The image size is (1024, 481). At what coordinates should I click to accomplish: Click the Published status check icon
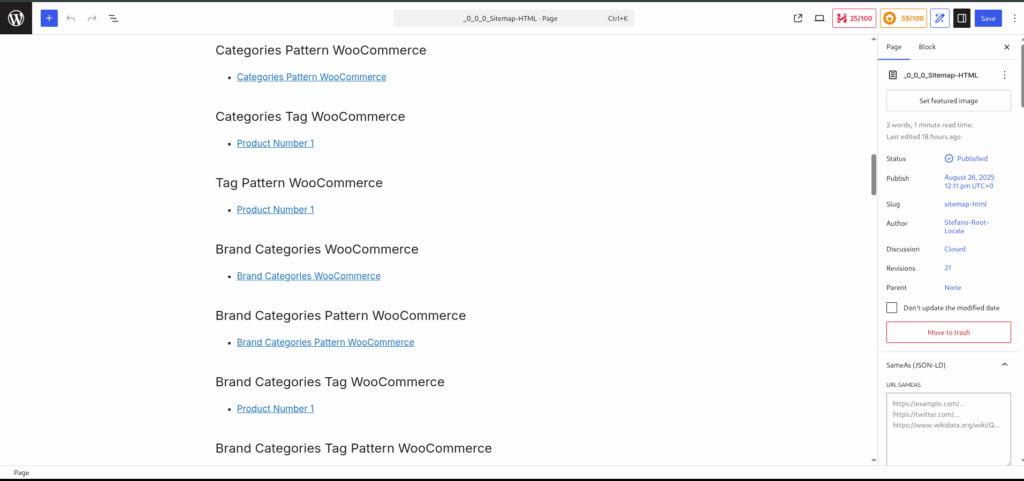coord(949,159)
